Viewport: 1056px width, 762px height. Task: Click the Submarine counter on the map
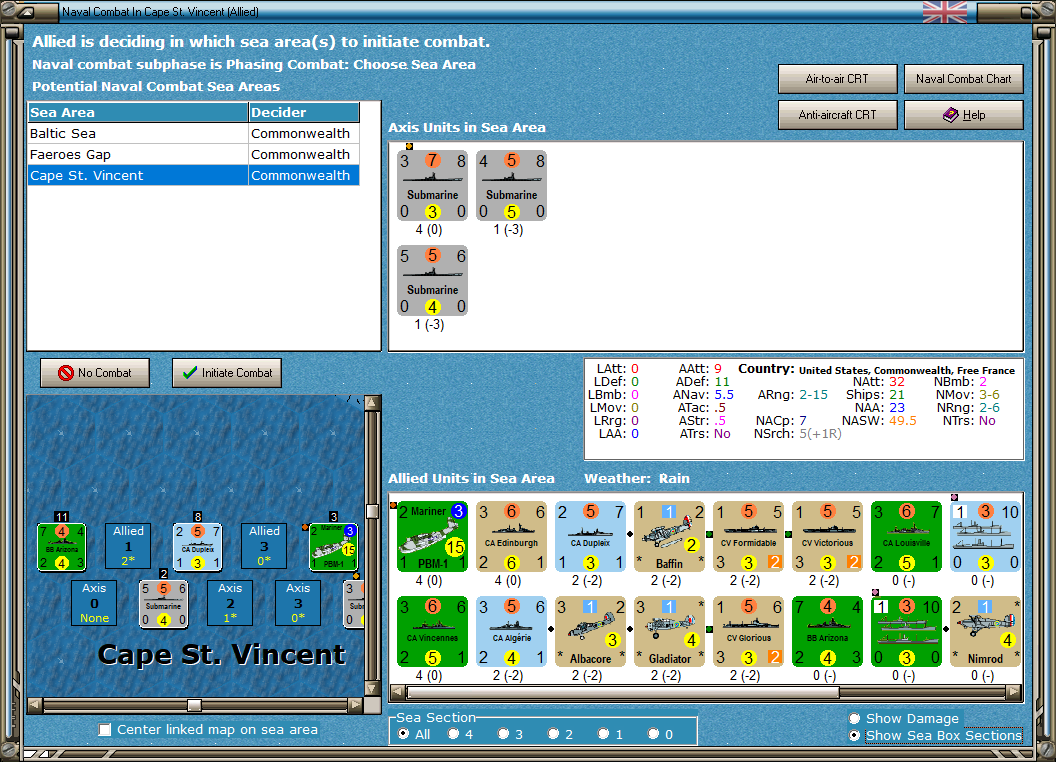coord(163,604)
